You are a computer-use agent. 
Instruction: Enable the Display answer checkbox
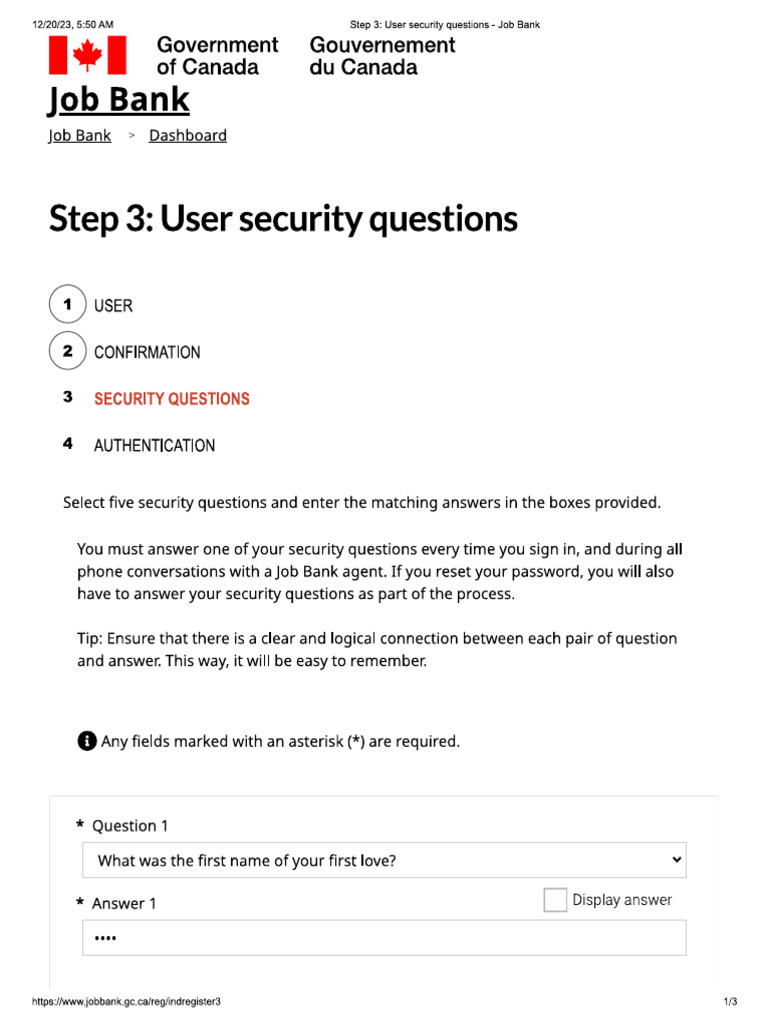pyautogui.click(x=555, y=900)
